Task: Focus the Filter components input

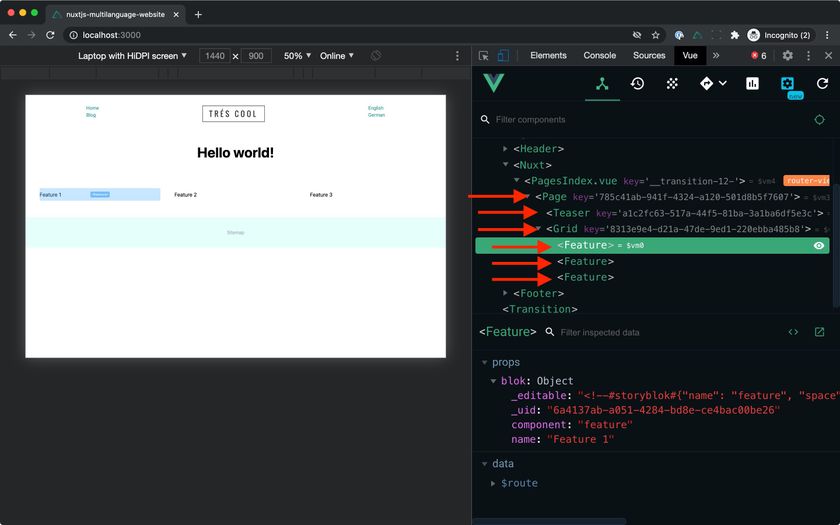Action: (x=648, y=119)
